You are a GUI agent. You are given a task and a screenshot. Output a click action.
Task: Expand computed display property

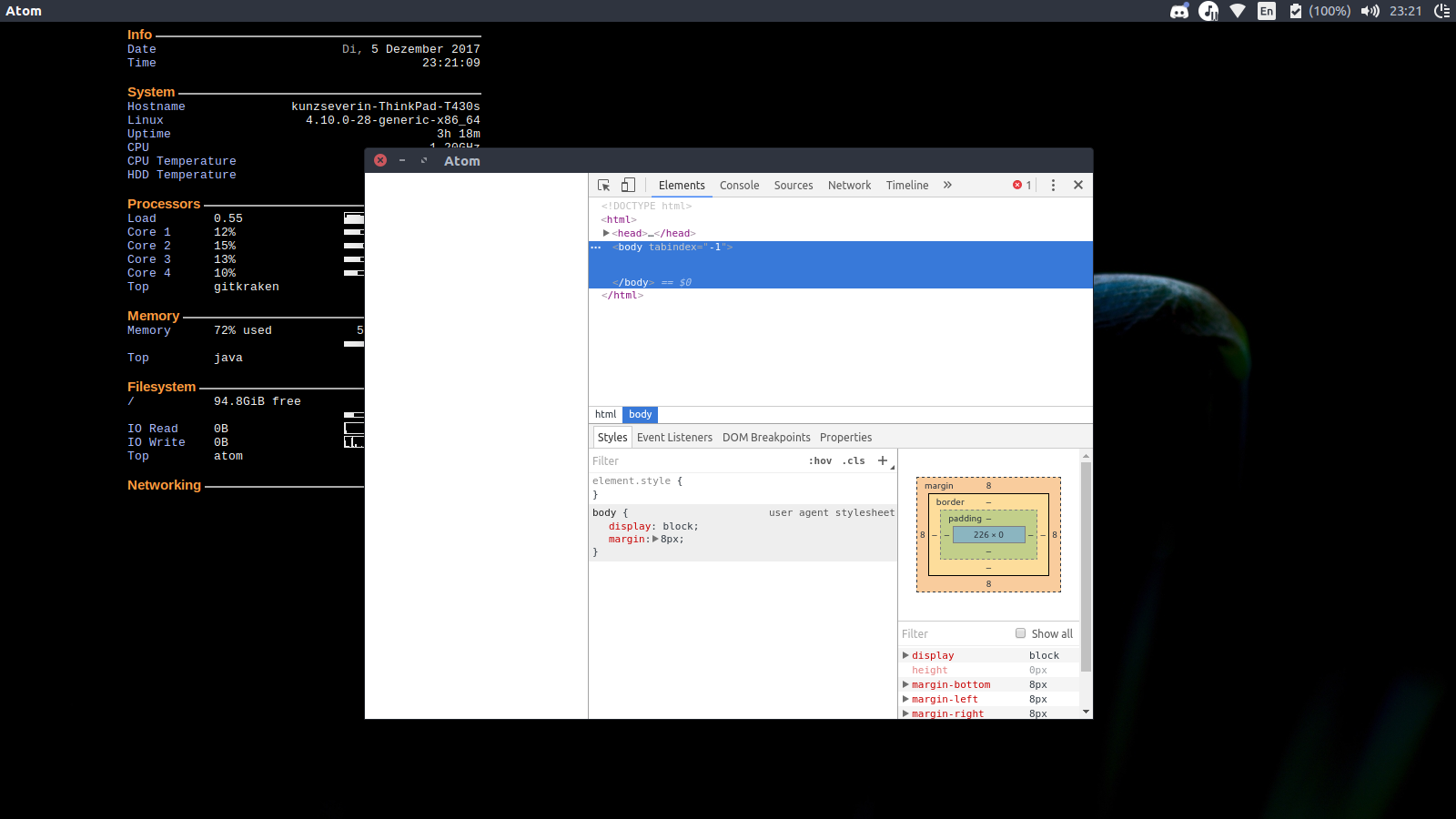[x=905, y=655]
